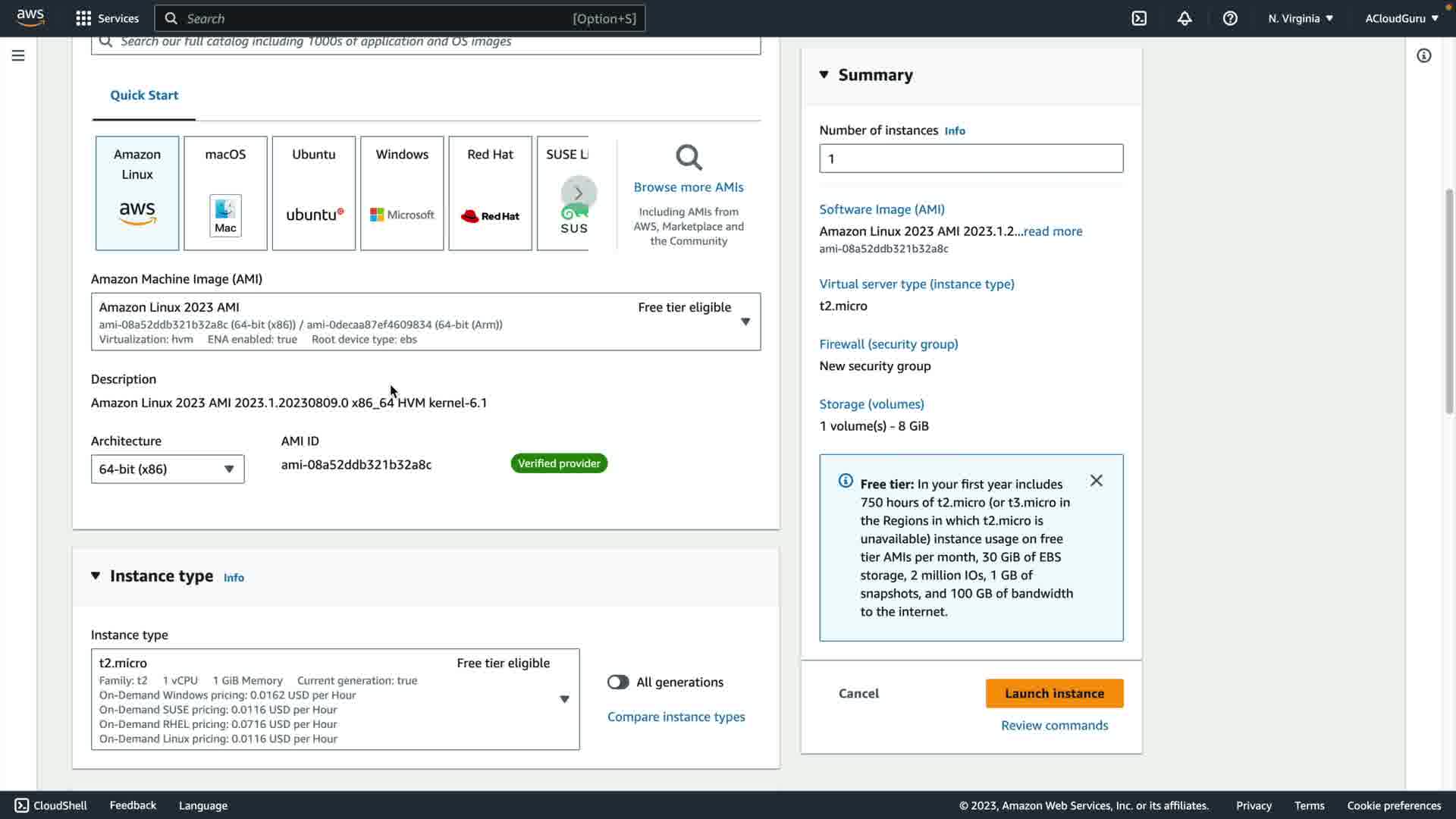This screenshot has height=819, width=1456.
Task: Dismiss the Free tier info box
Action: pos(1097,481)
